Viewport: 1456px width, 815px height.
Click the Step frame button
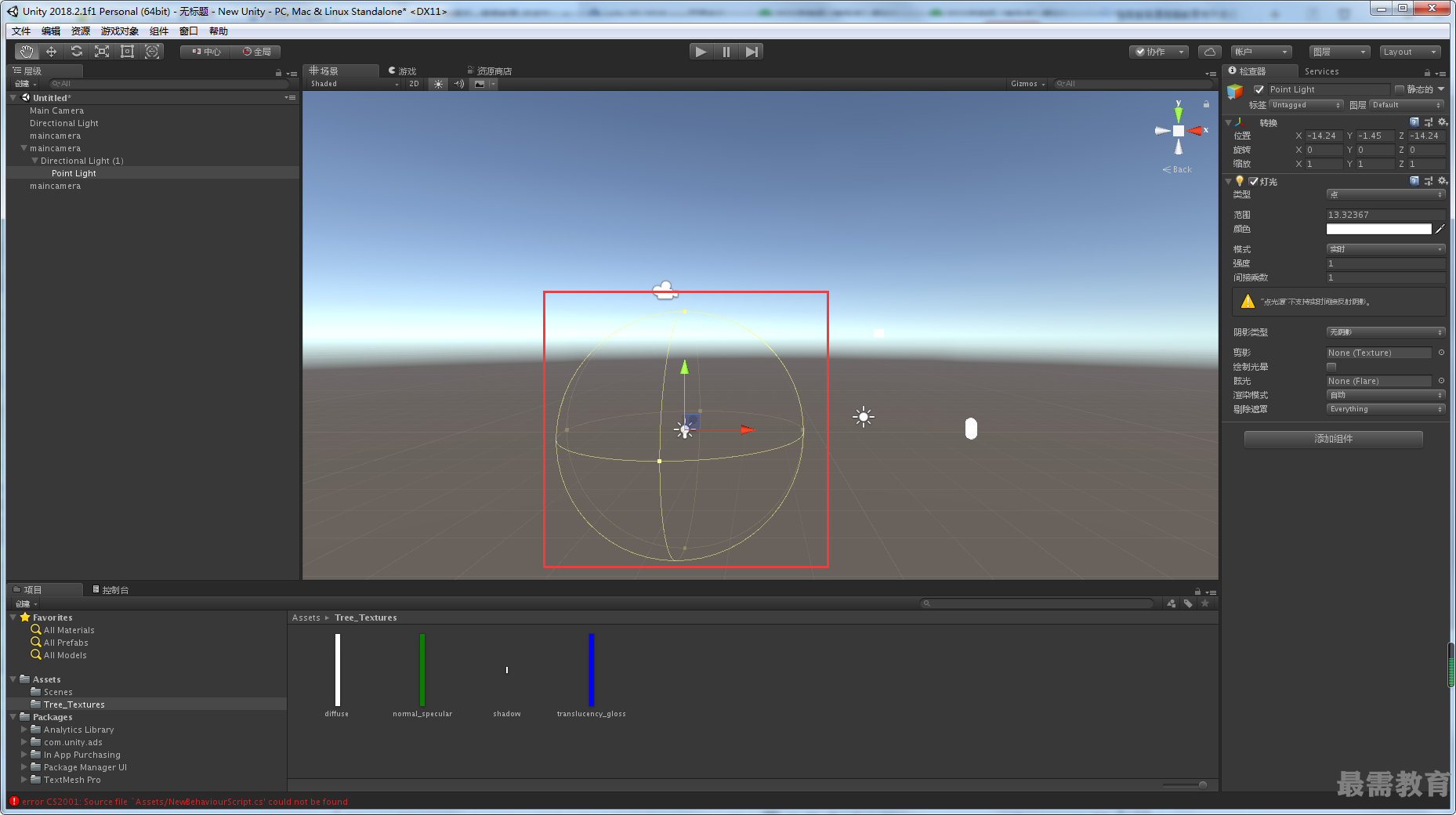pos(752,52)
